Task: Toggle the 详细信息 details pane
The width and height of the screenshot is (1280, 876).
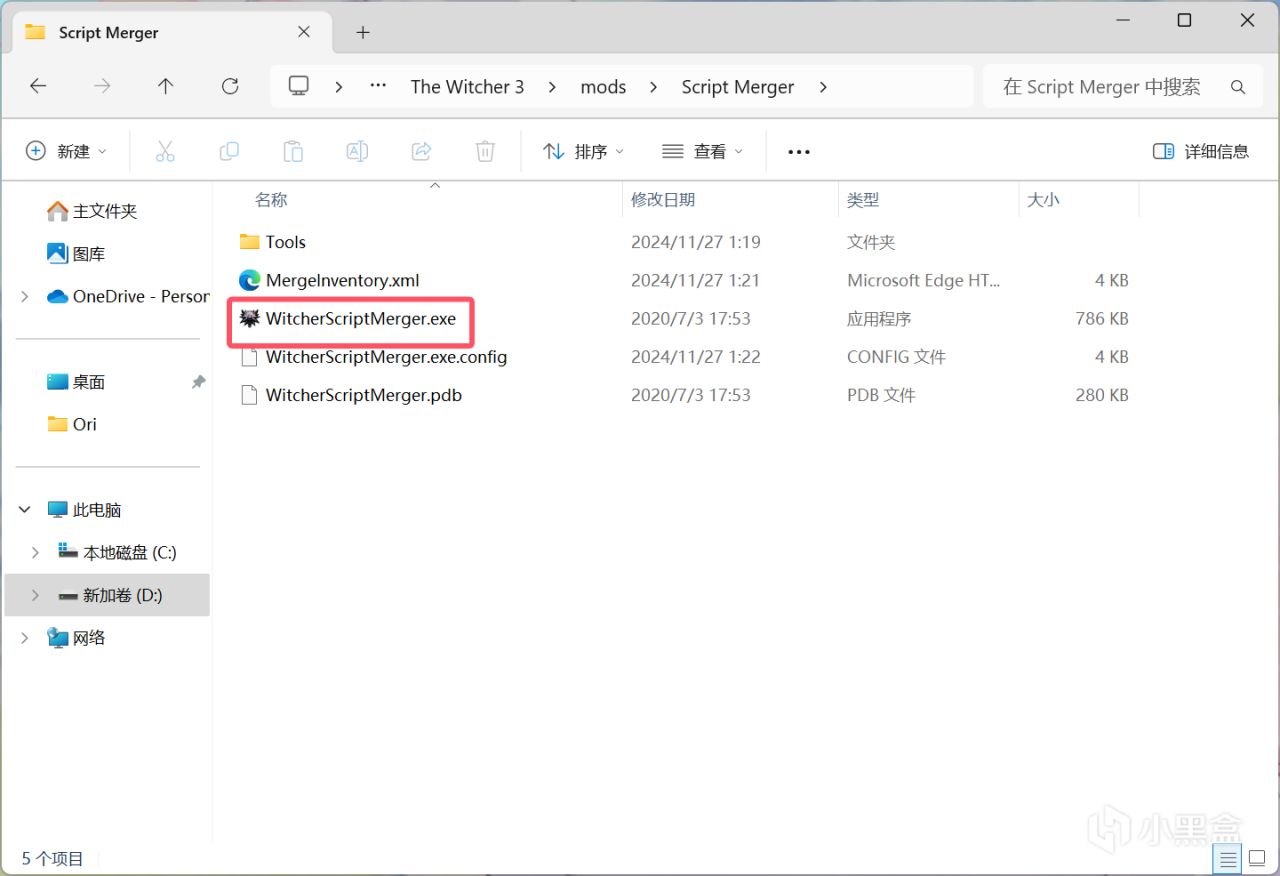Action: click(1201, 151)
